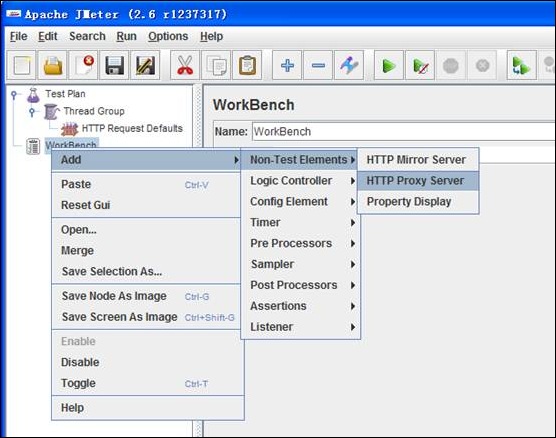
Task: Click the Thread Group spool icon
Action: point(51,112)
